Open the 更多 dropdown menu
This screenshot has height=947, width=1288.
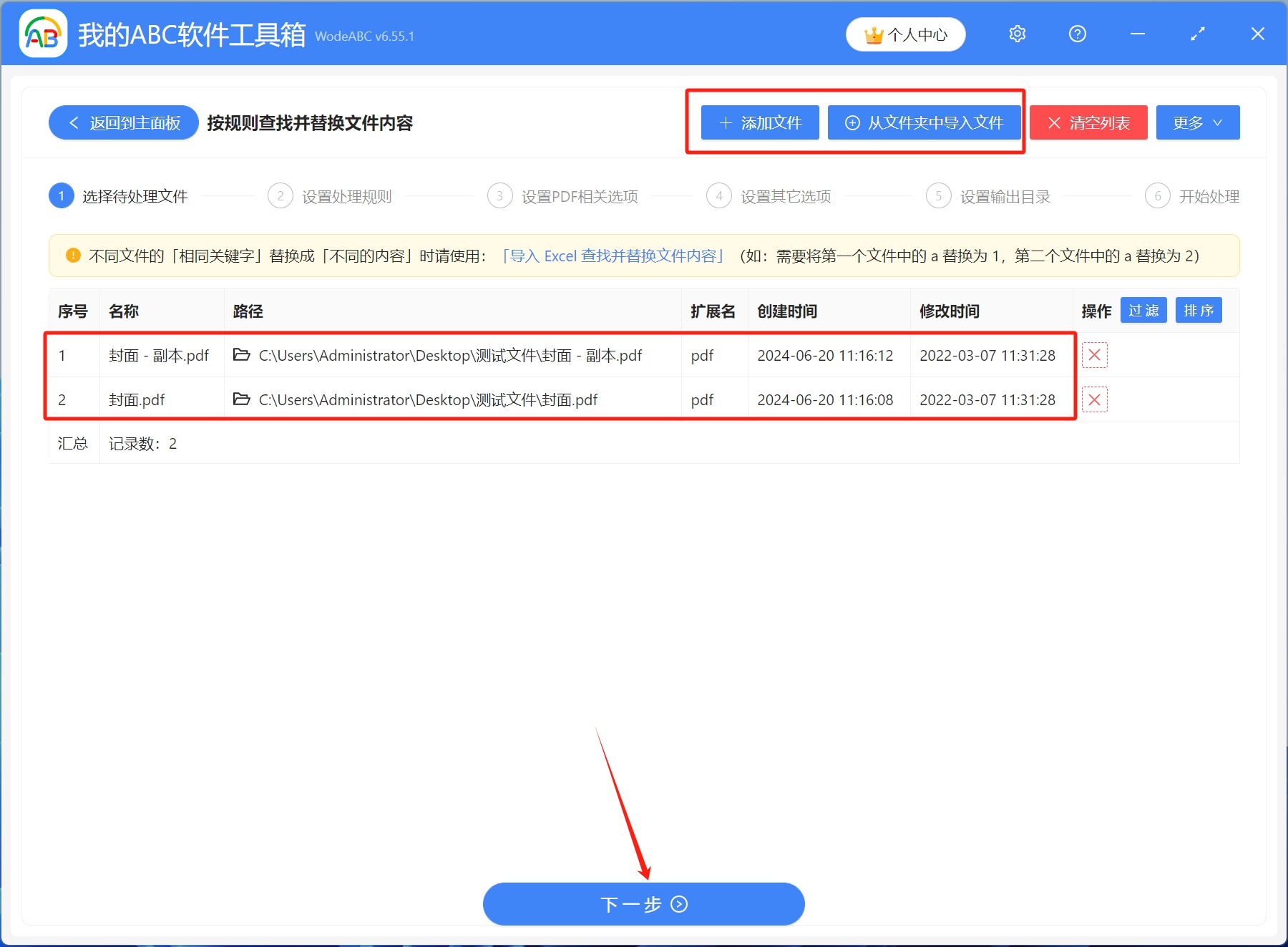pos(1197,122)
